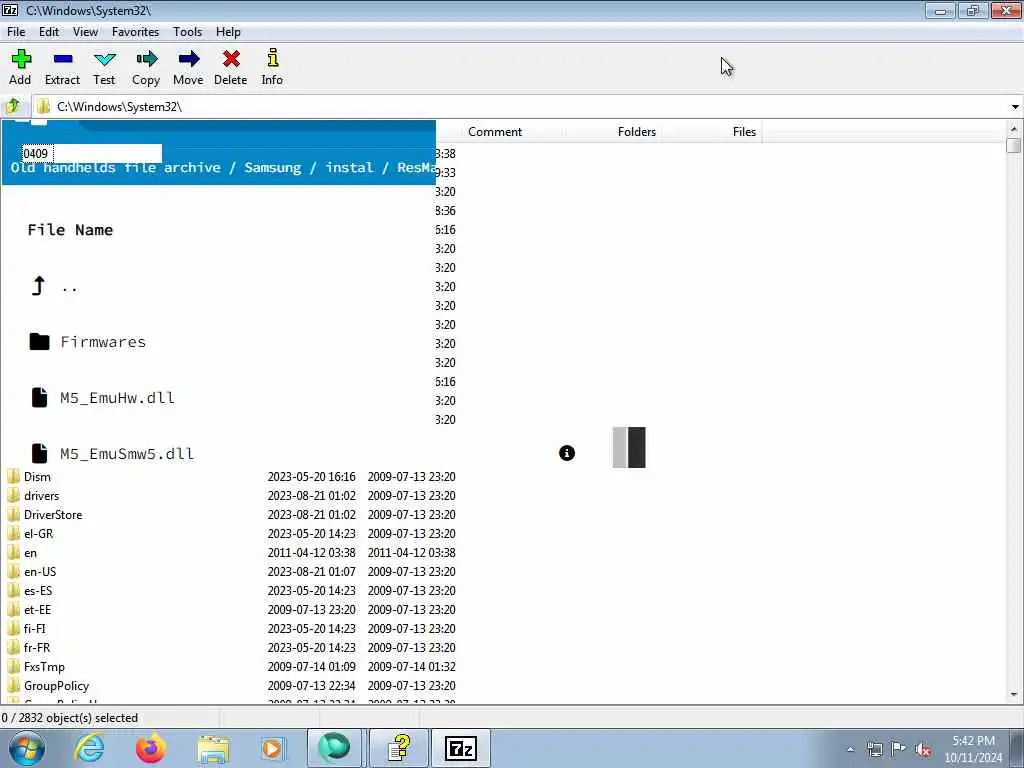Click the M5_EmuHw.dll file name
The height and width of the screenshot is (768, 1024).
(117, 398)
